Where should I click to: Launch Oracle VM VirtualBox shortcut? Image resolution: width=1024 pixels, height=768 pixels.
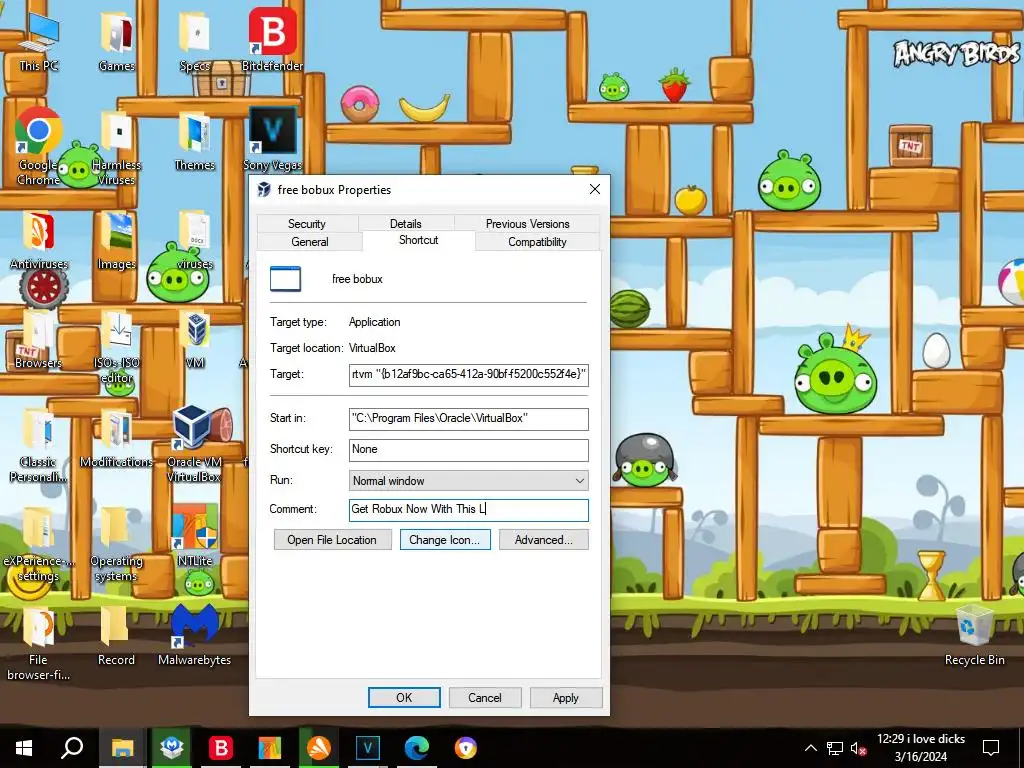(x=195, y=444)
